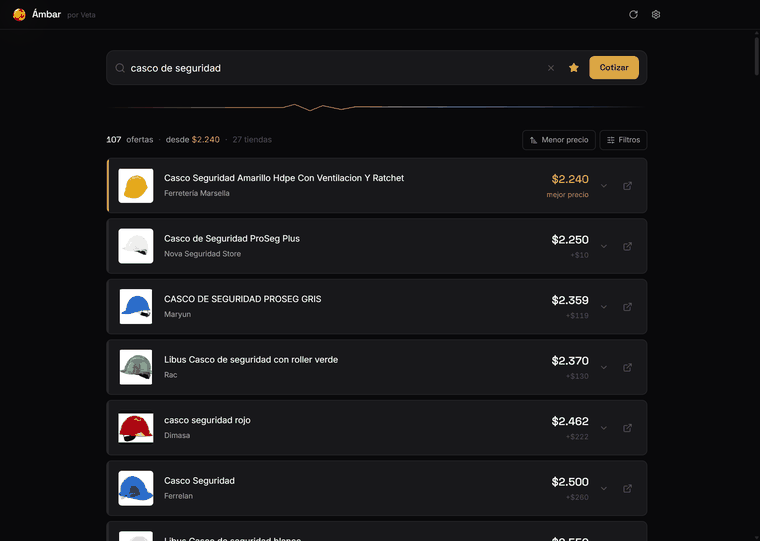Expand the Casco de Seguridad ProSeg Plus offer

pos(604,246)
